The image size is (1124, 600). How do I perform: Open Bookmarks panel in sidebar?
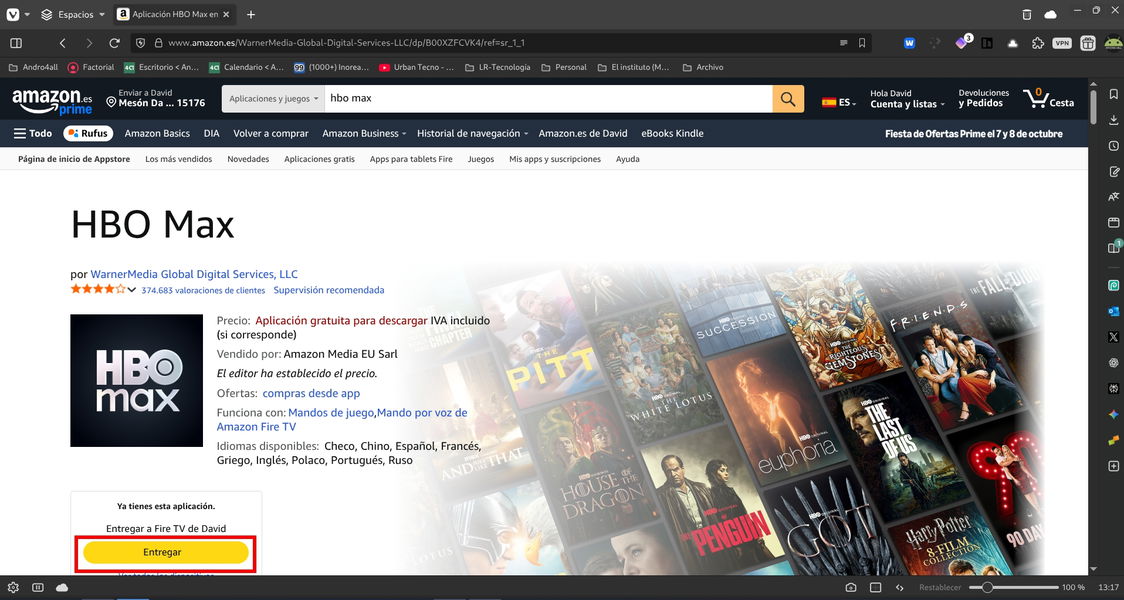[x=1113, y=94]
